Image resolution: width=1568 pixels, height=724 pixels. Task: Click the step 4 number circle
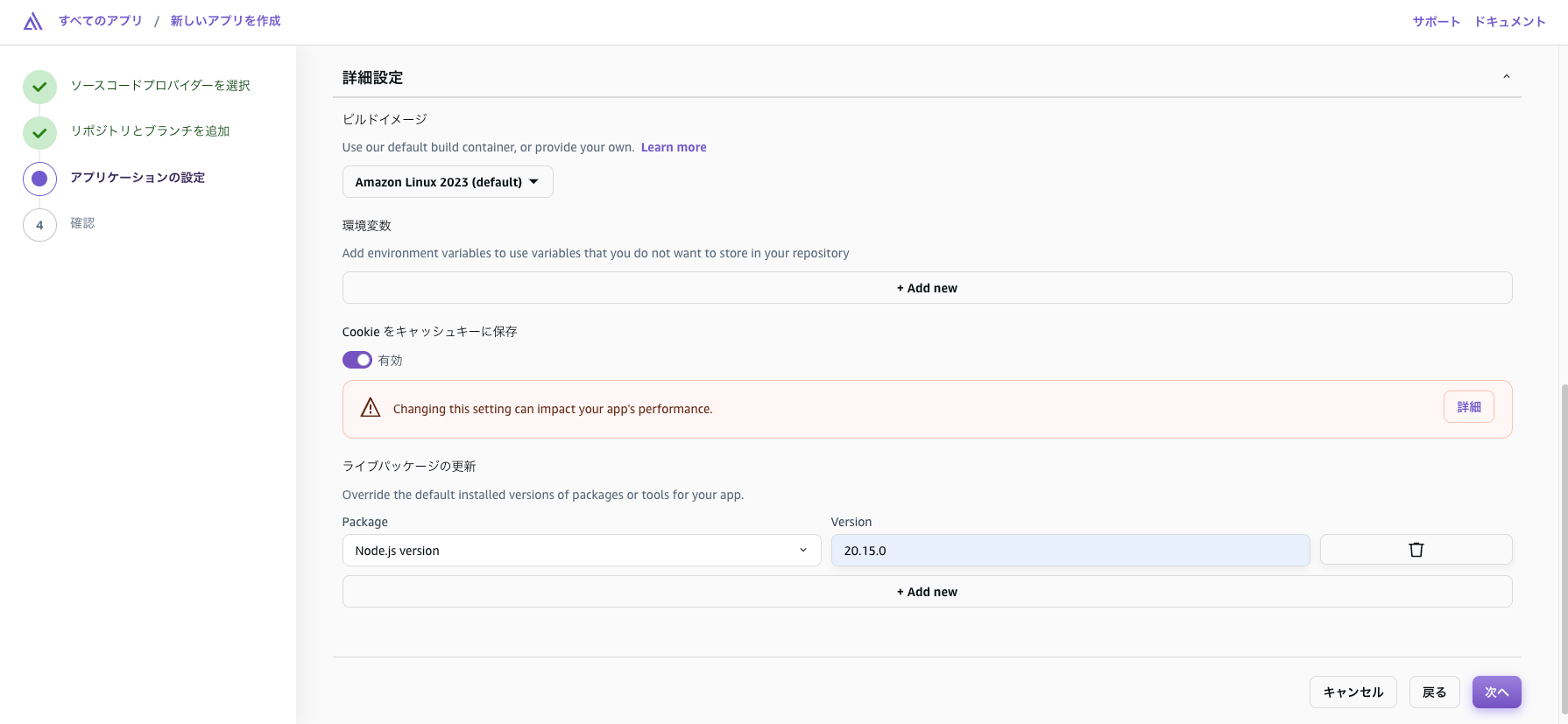pyautogui.click(x=39, y=225)
